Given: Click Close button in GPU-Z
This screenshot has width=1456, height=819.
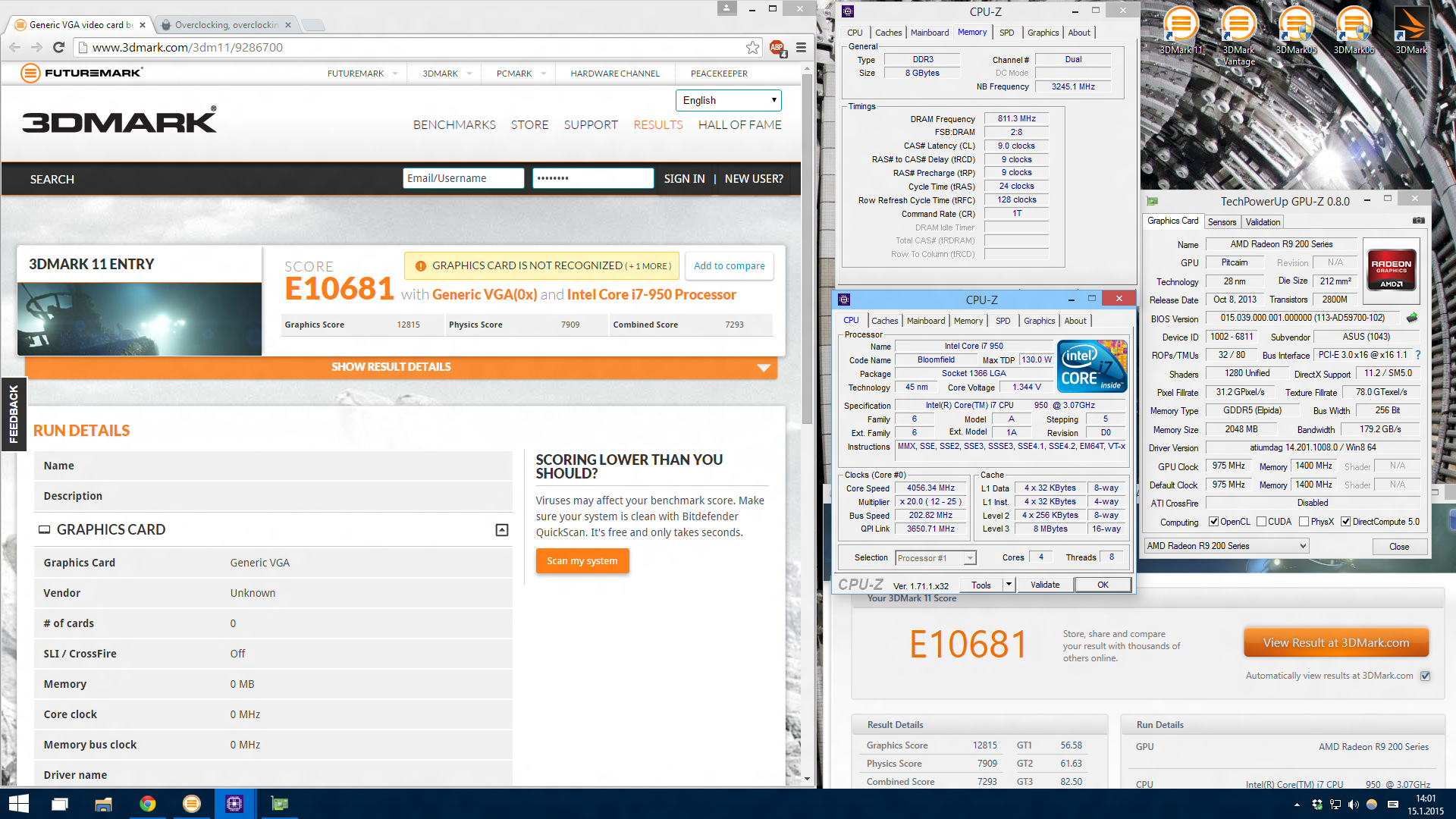Looking at the screenshot, I should click(x=1399, y=547).
